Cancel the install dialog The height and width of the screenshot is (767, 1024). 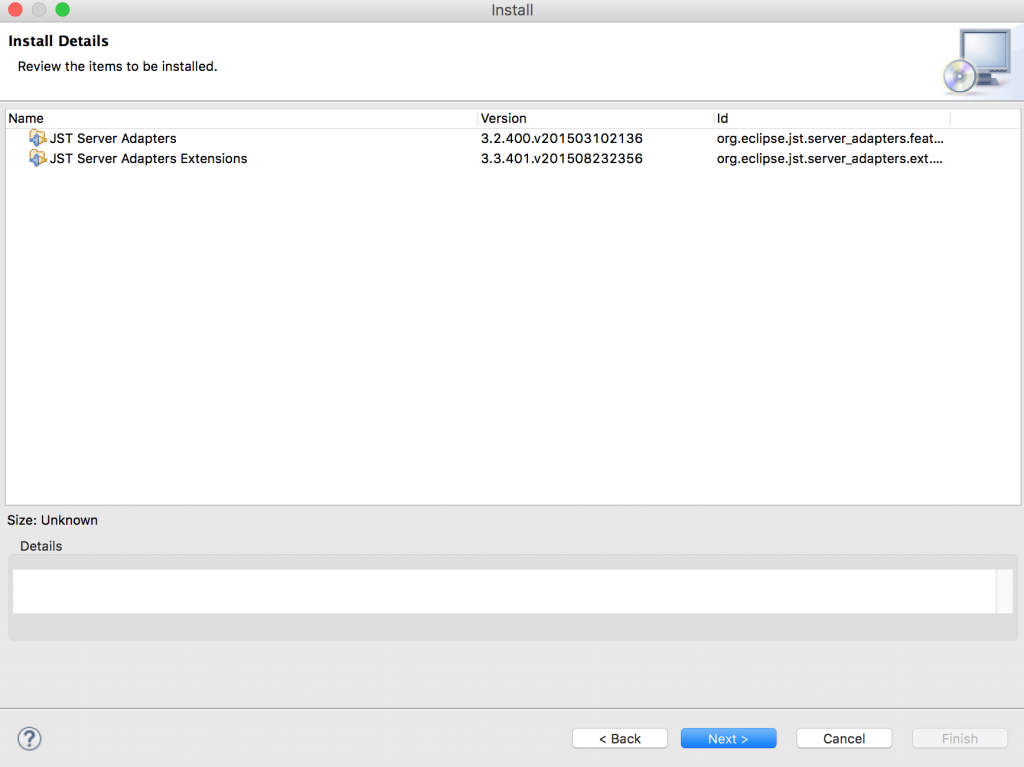[844, 738]
